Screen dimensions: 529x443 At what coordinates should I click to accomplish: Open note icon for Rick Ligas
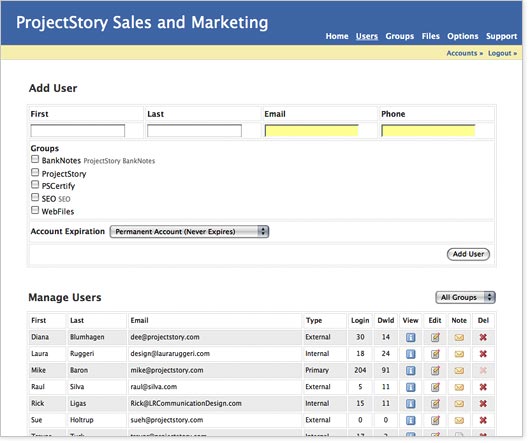tap(459, 404)
